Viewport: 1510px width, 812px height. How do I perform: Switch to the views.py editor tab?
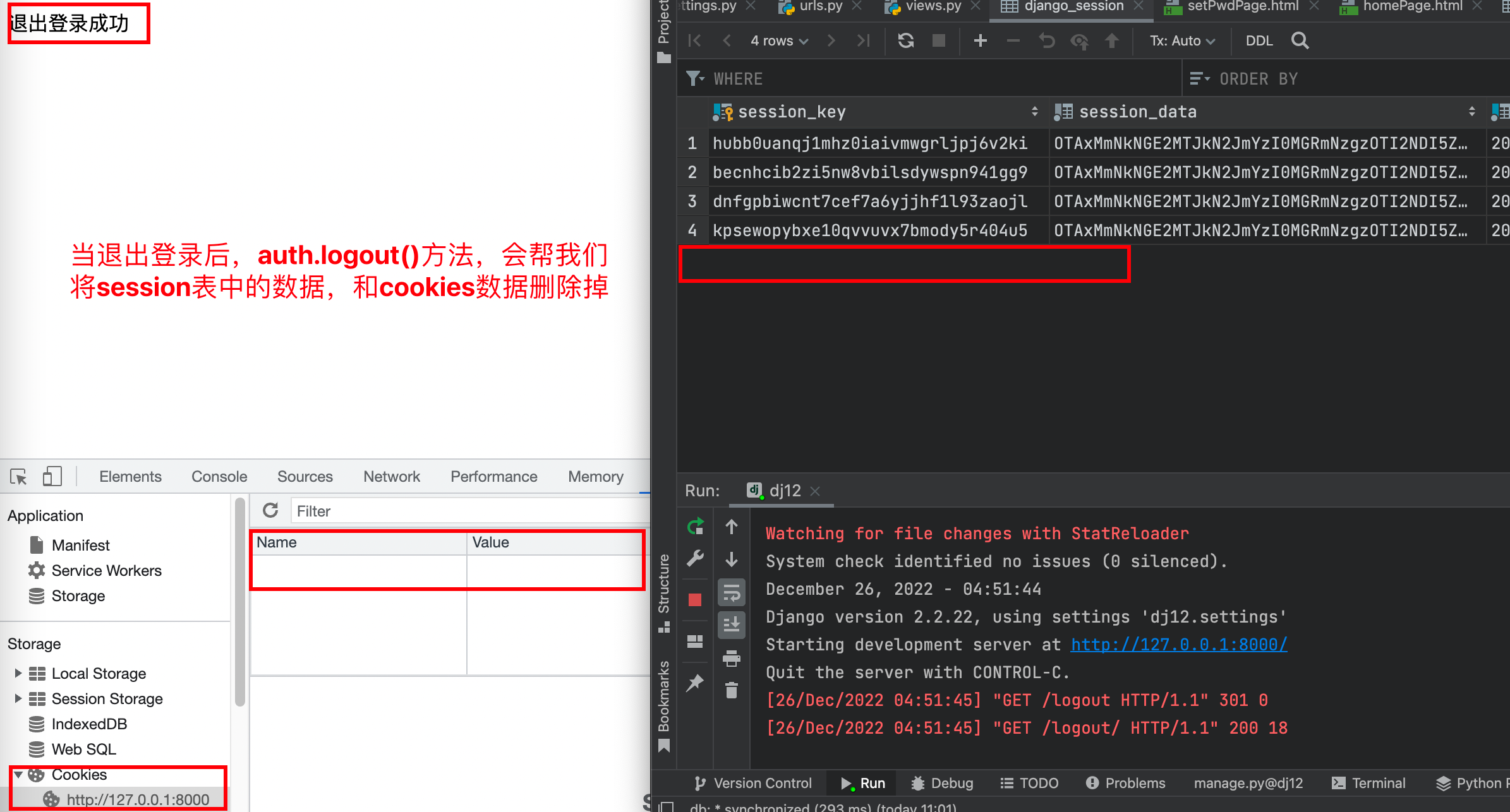tap(933, 6)
